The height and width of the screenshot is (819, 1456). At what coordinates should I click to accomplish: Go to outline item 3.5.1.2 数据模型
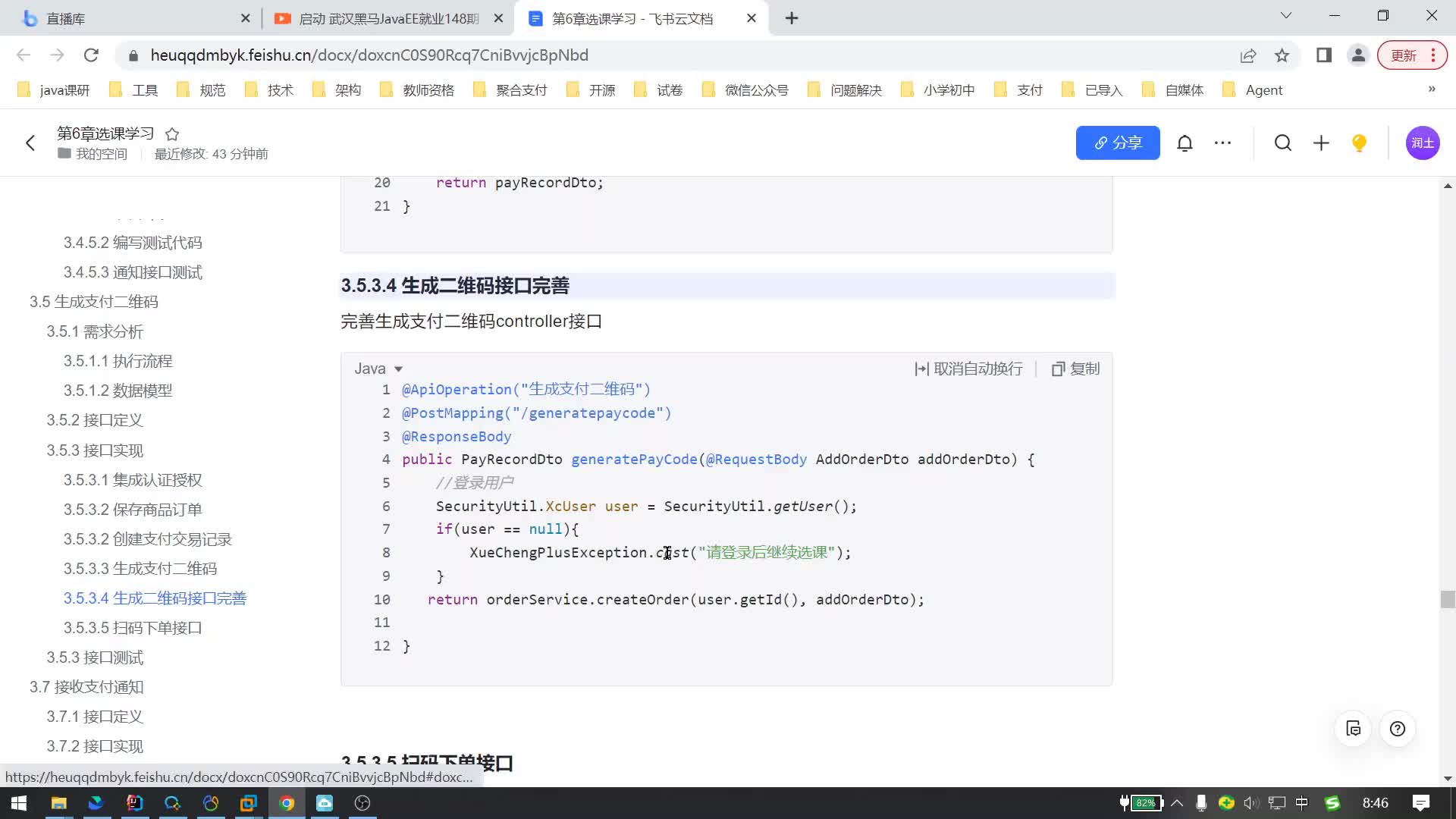pos(118,391)
